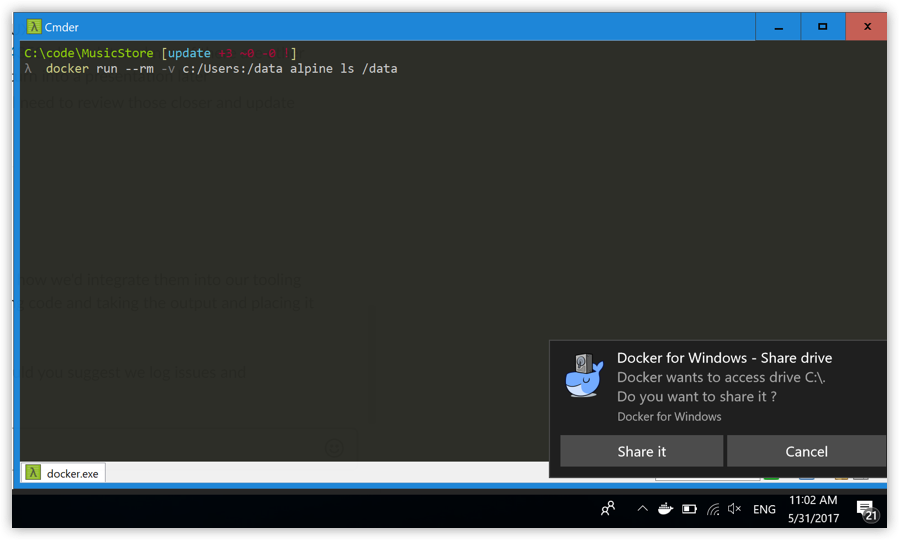The height and width of the screenshot is (540, 899).
Task: Open Action Center with 21 notifications
Action: (866, 510)
